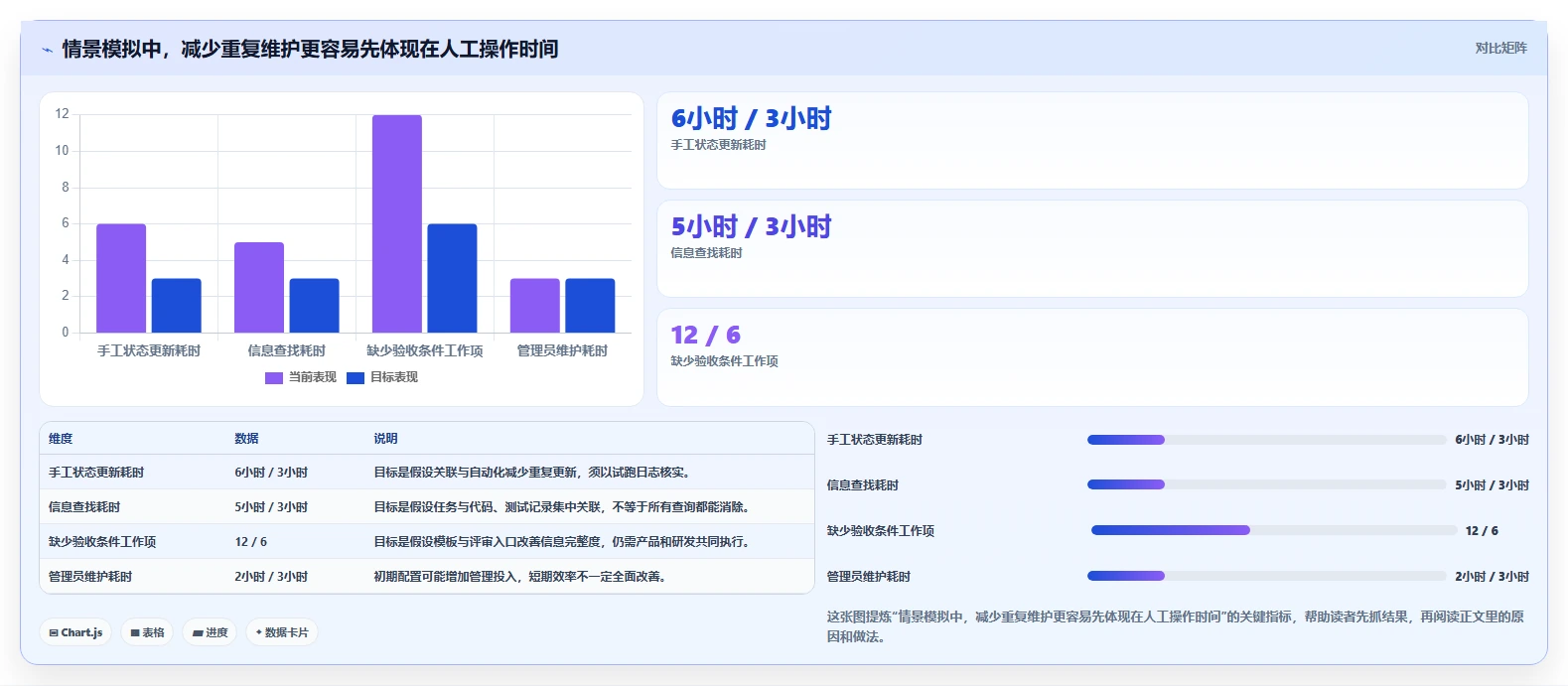Viewport: 1568px width, 686px height.
Task: Click the progress value 2小时 / 3小时
Action: 1493,577
